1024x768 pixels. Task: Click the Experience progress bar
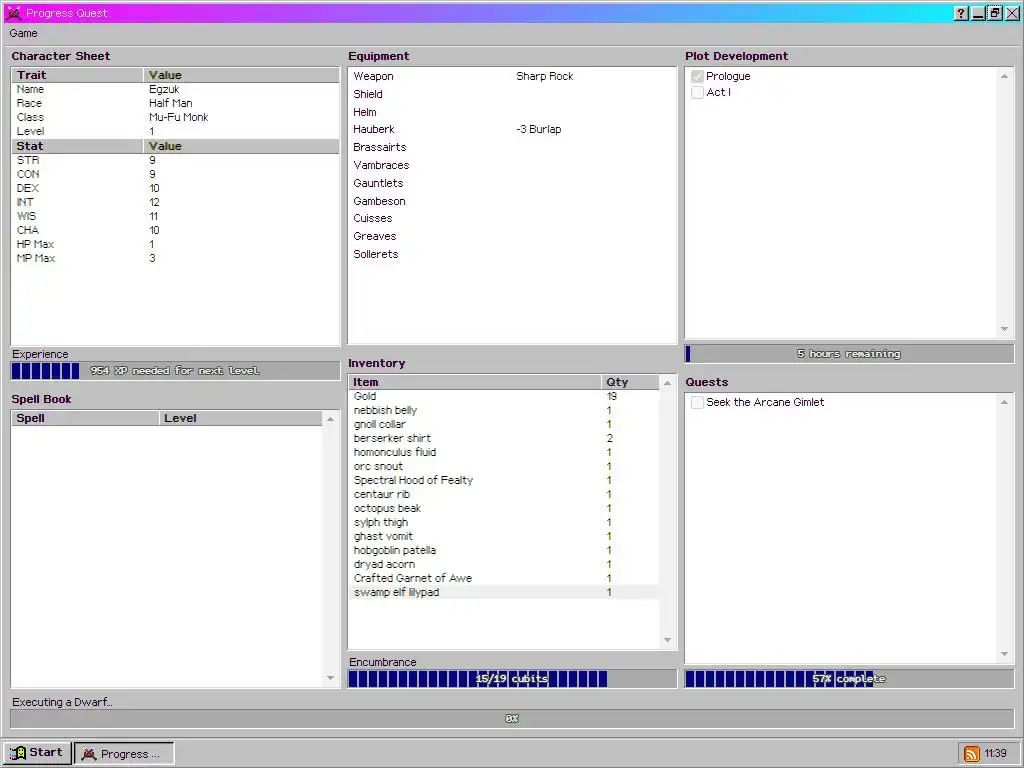click(175, 371)
